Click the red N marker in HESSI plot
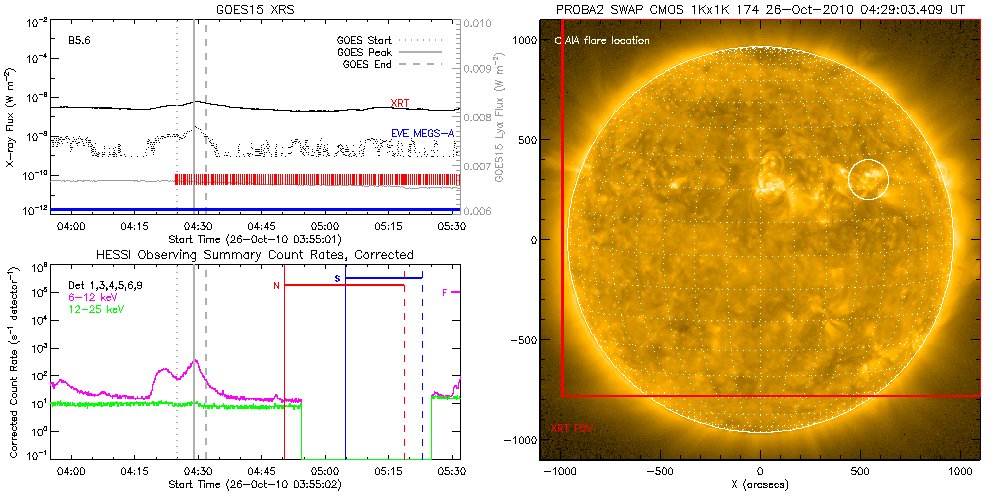Screen dimensions: 1000x500 point(276,287)
